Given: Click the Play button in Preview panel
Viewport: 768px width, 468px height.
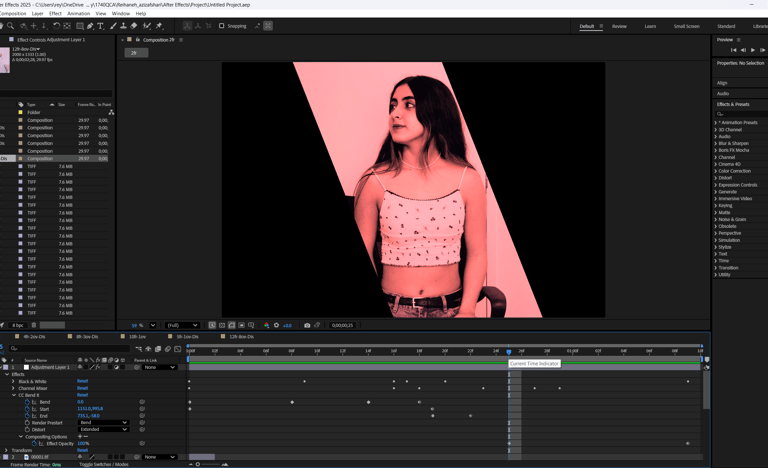Looking at the screenshot, I should click(753, 50).
